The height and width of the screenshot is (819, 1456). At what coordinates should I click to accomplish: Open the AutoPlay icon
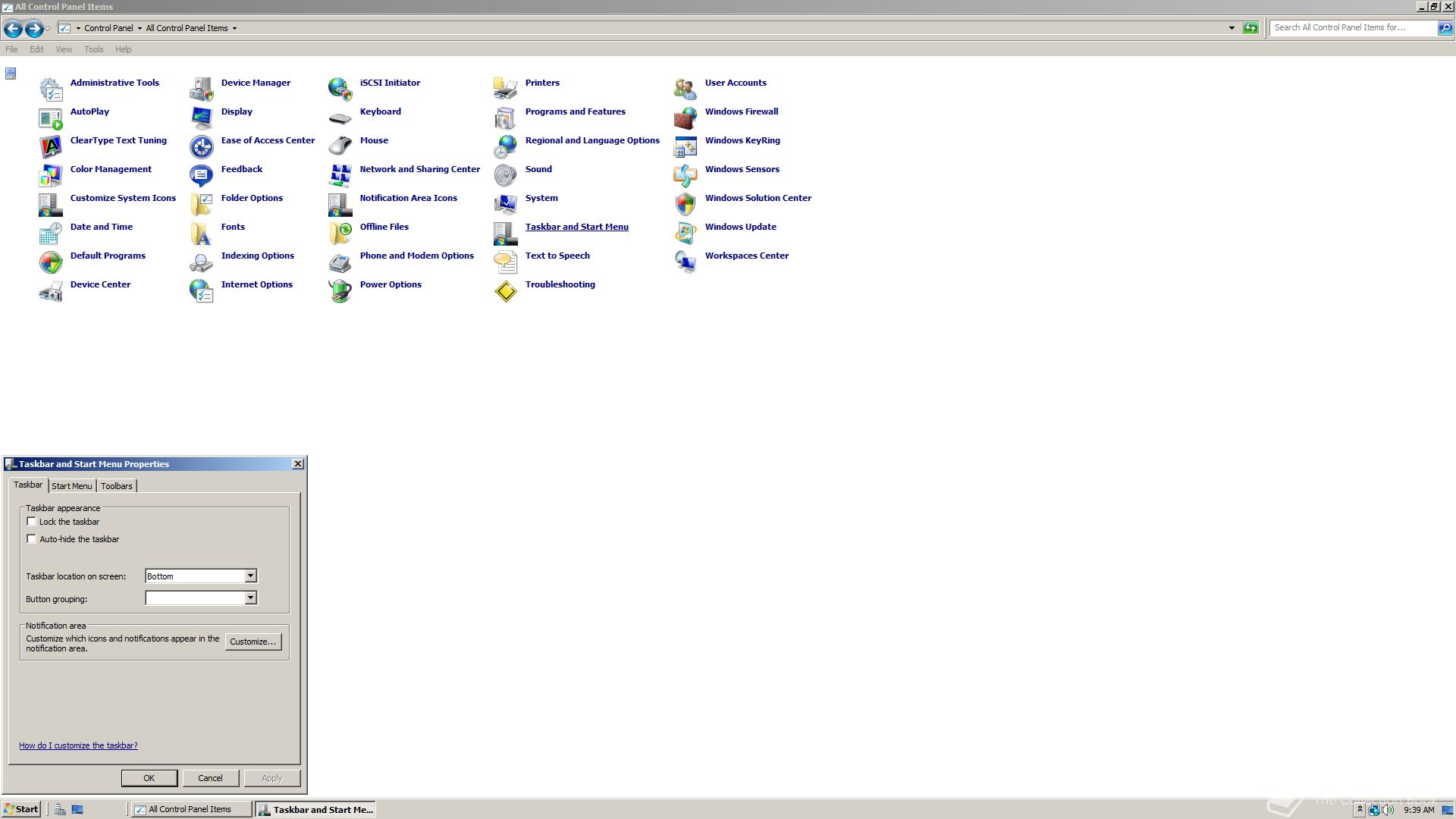click(x=51, y=118)
